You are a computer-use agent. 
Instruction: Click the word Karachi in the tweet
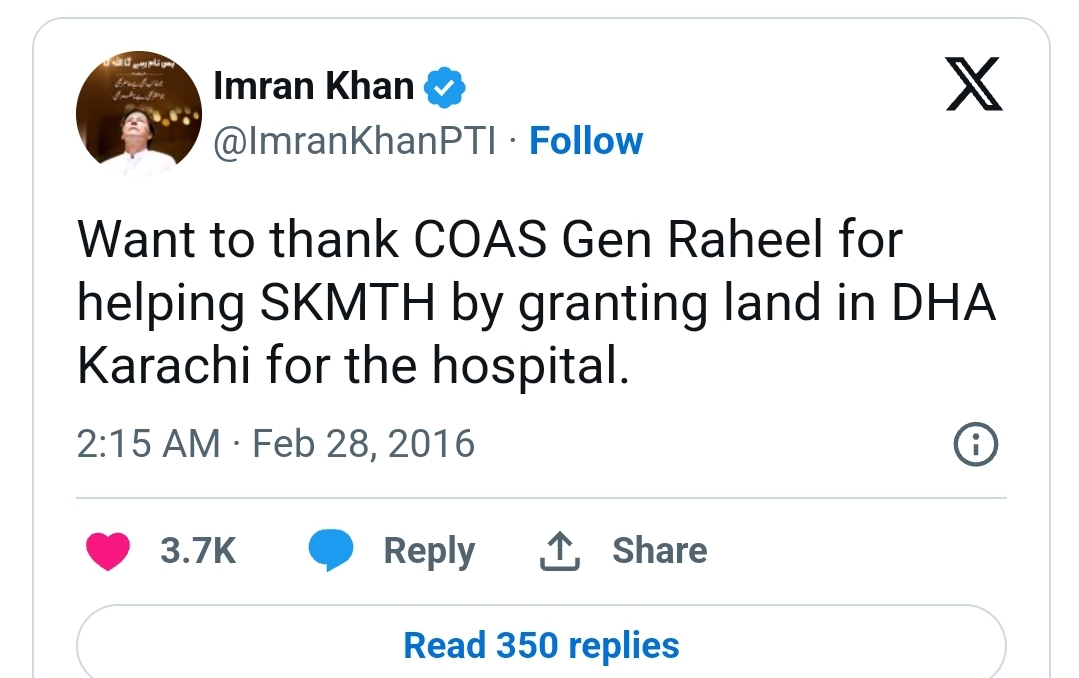coord(164,366)
